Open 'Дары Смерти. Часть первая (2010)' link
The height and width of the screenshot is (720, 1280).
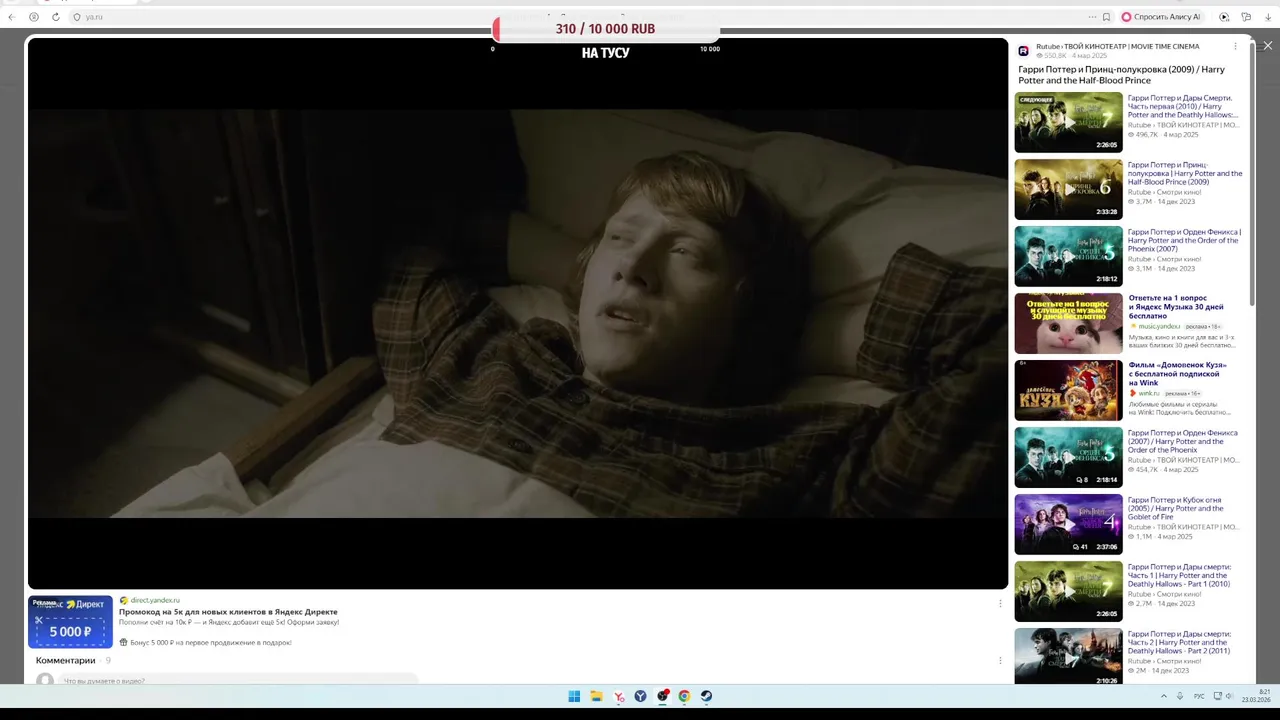(1183, 106)
